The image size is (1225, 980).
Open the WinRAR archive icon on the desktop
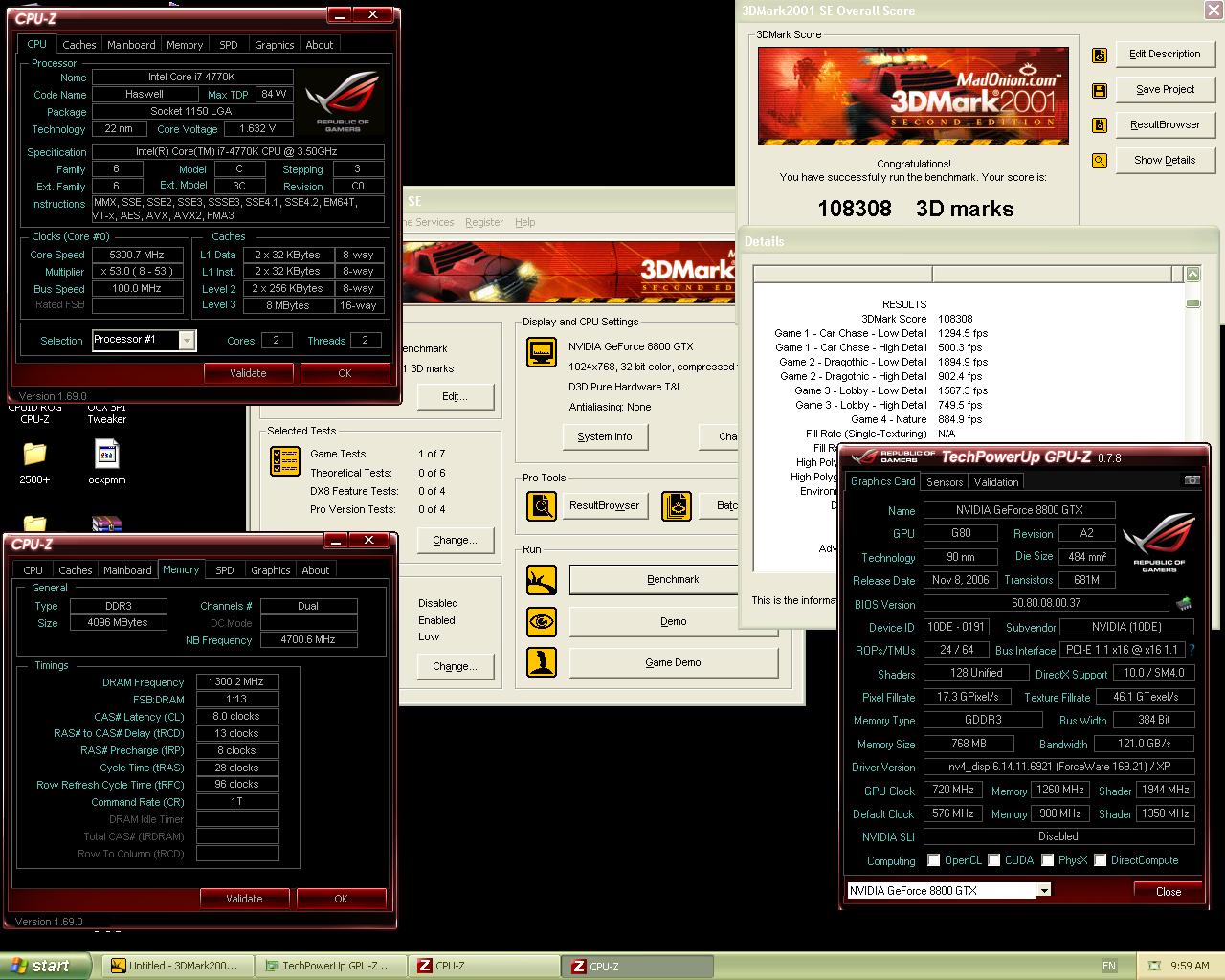106,524
